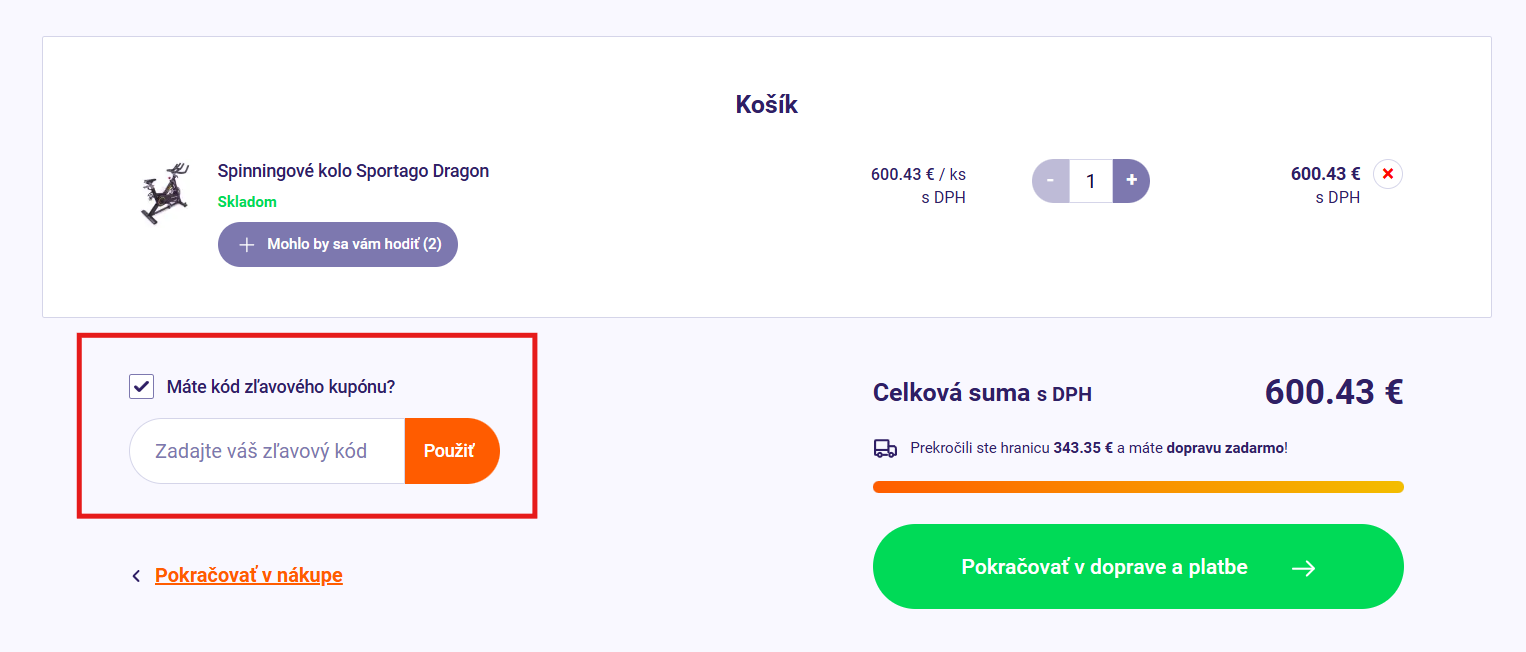1526x652 pixels.
Task: Open the Spinningové kolo Sportago Dragon link
Action: (353, 171)
